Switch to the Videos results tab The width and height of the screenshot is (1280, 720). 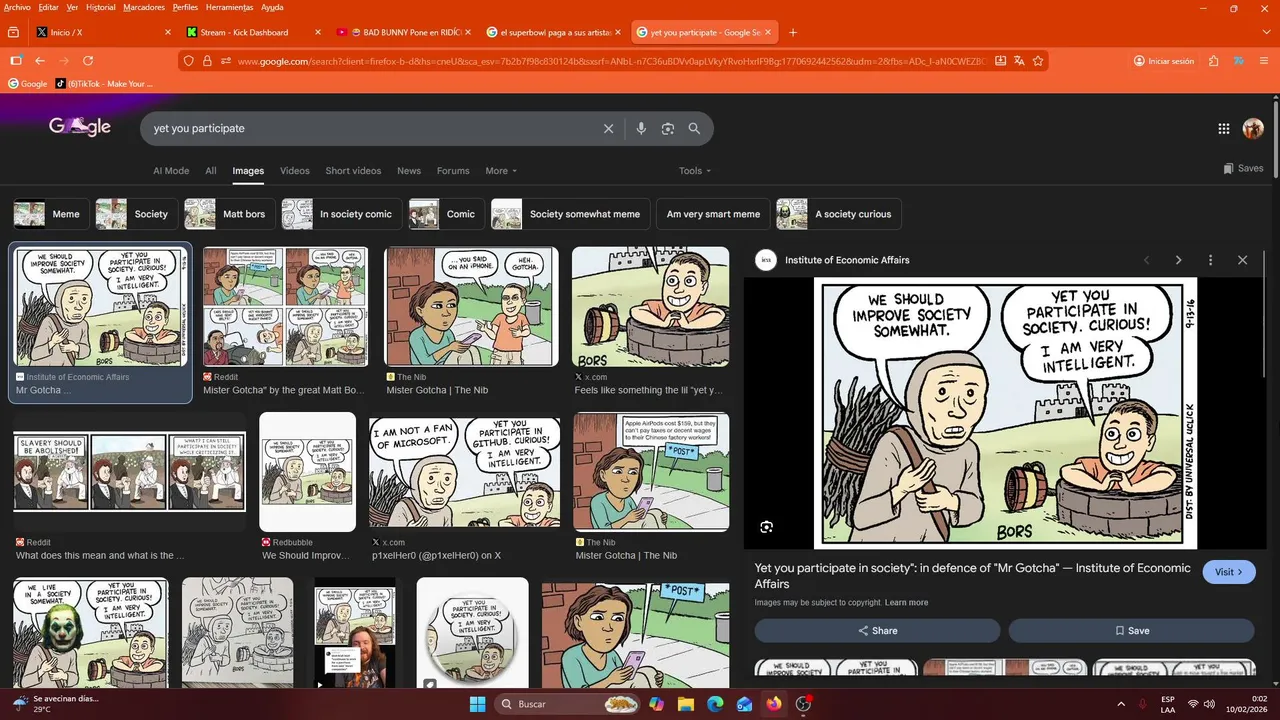click(295, 171)
